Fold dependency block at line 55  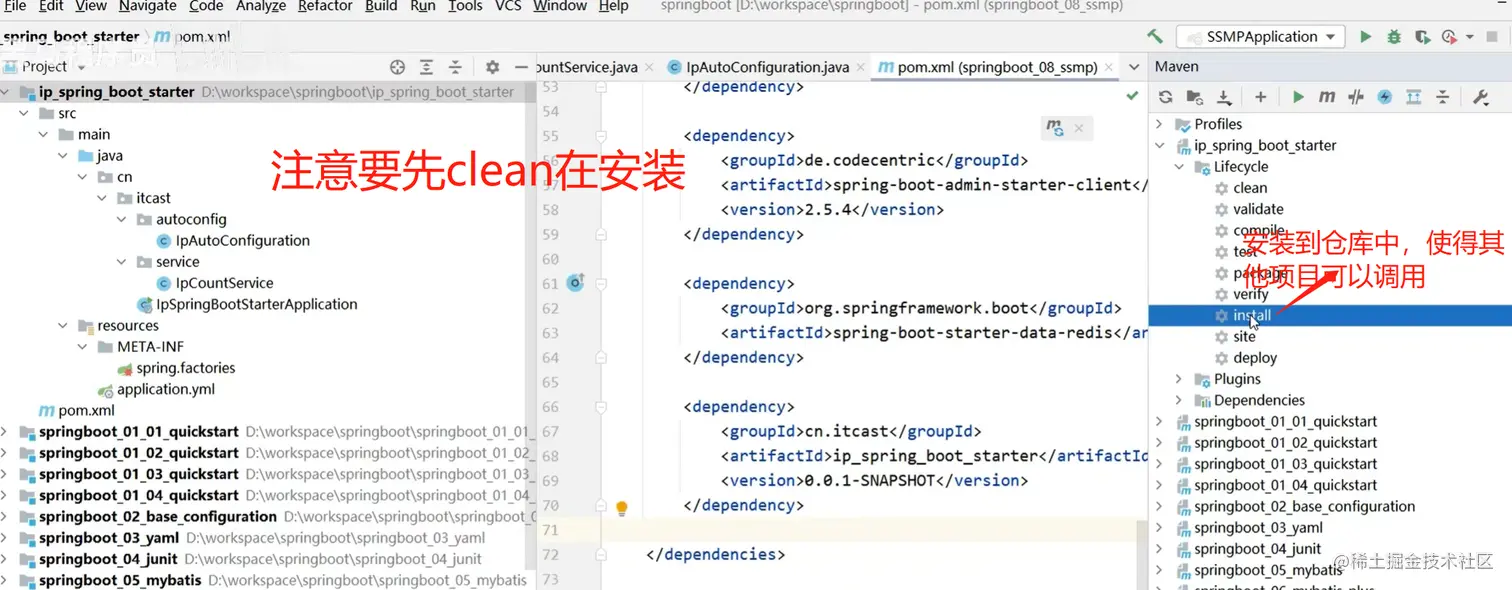[x=601, y=136]
